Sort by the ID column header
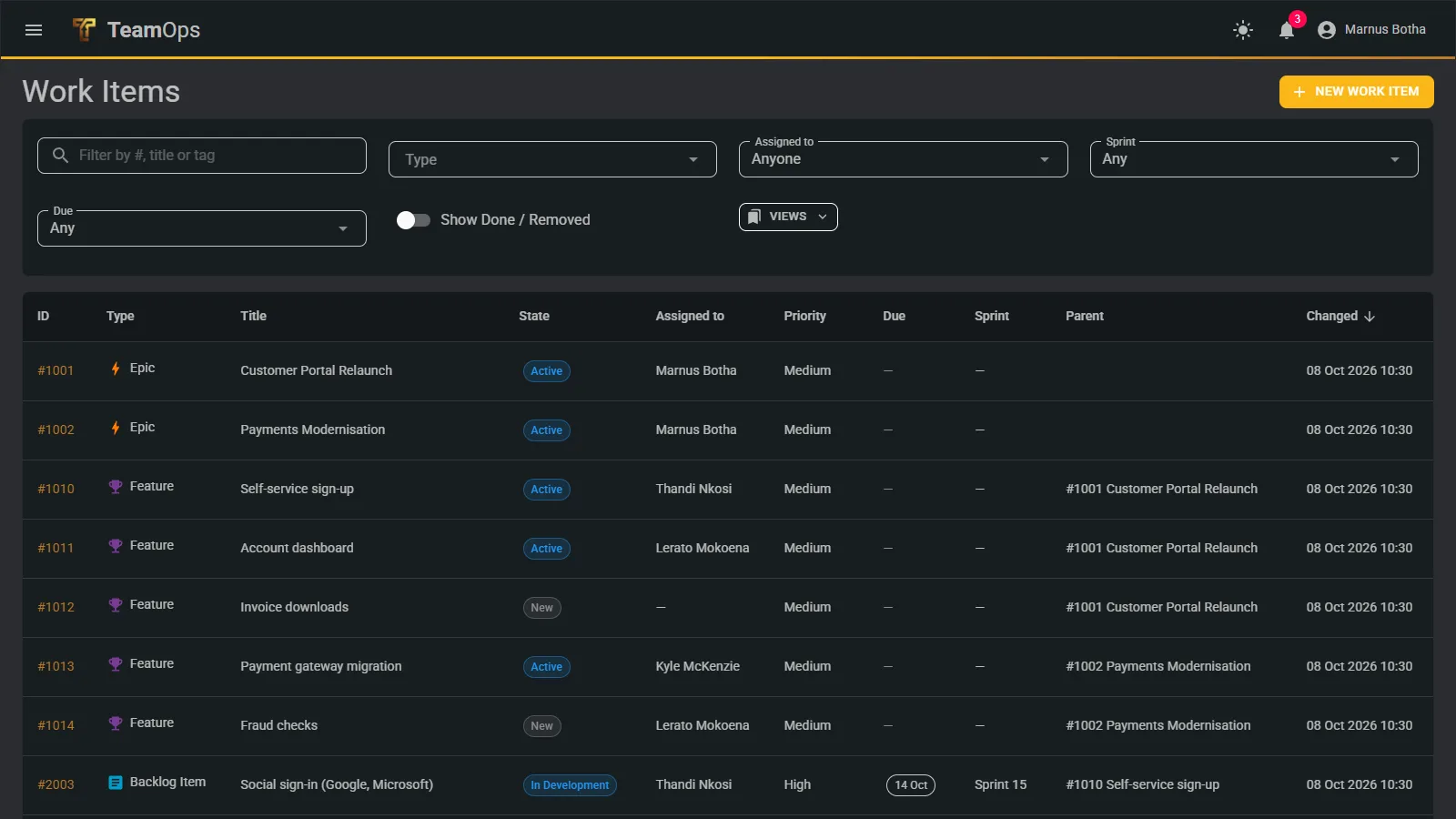1456x819 pixels. pyautogui.click(x=43, y=316)
